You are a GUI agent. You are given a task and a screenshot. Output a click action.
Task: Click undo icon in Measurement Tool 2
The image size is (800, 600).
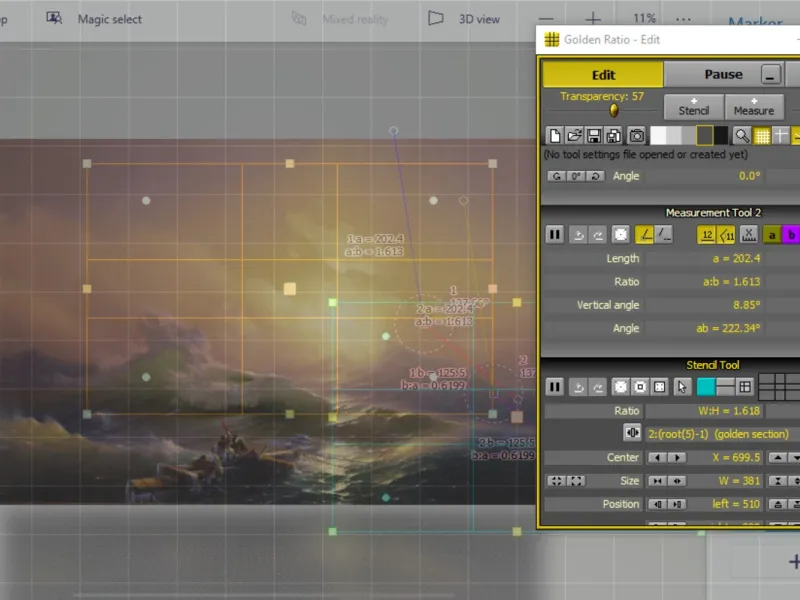tap(578, 235)
